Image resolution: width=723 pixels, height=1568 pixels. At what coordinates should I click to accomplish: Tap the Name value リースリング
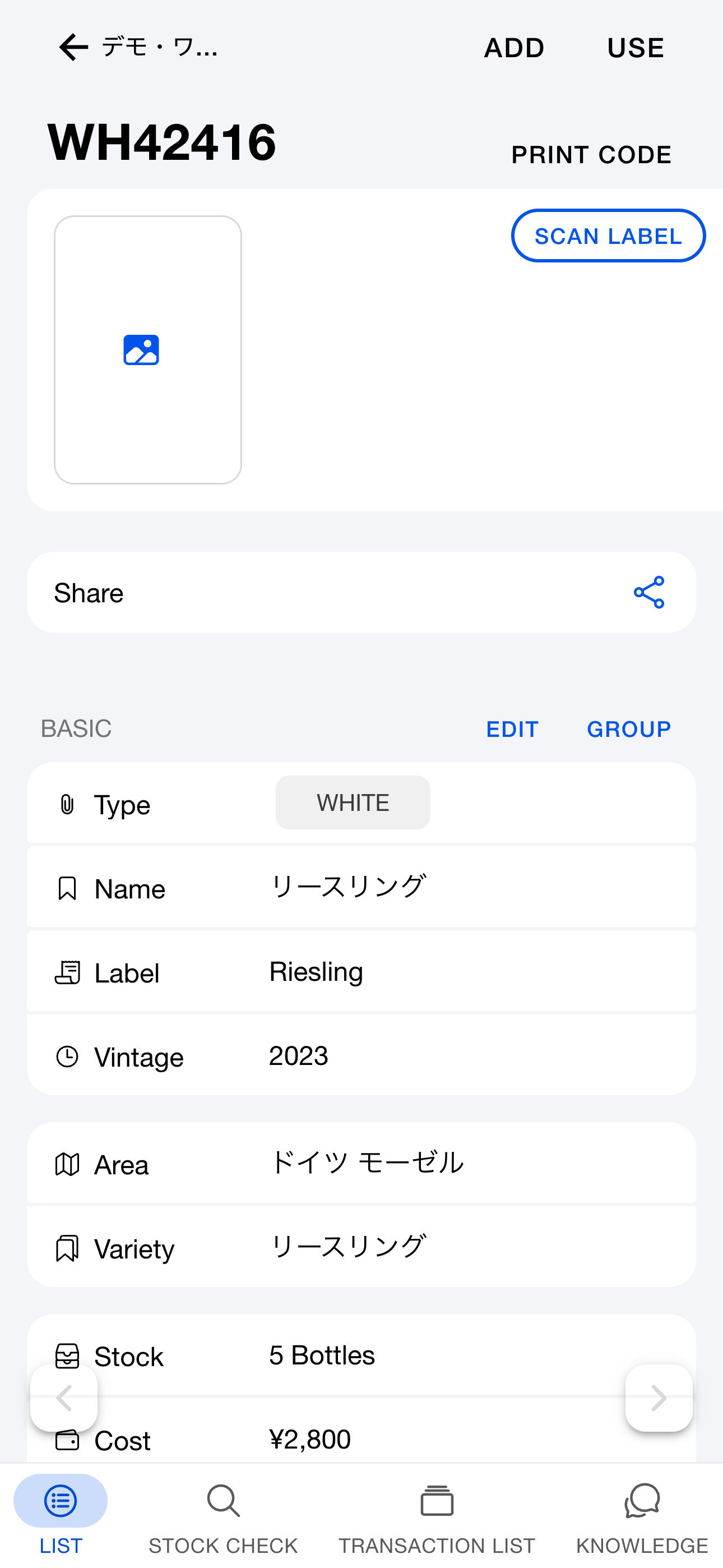click(x=348, y=886)
